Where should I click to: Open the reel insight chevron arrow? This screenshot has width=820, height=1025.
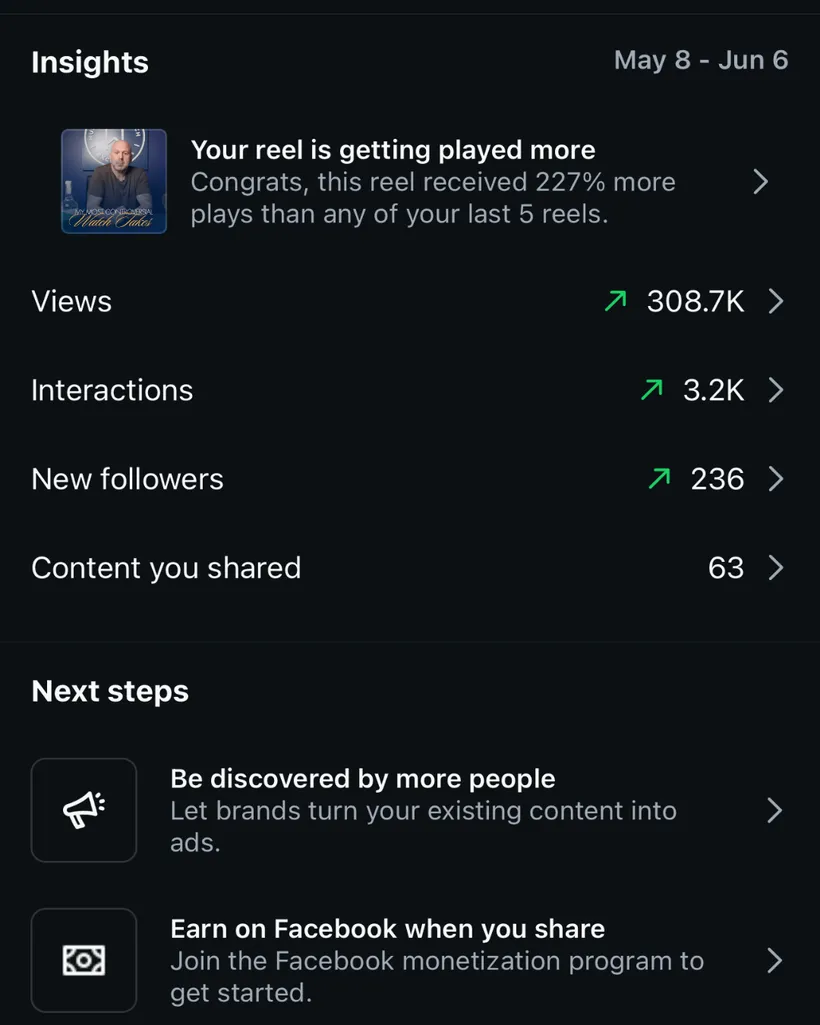point(760,182)
